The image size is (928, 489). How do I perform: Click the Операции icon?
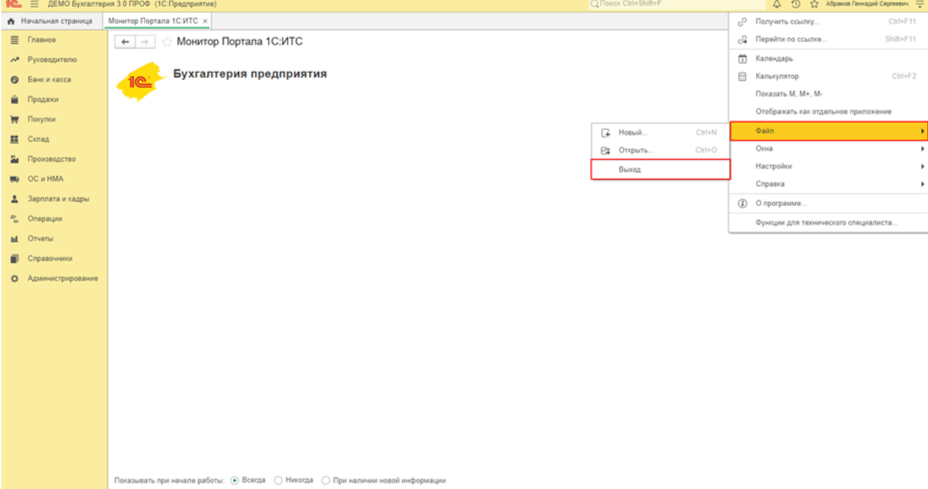coord(14,219)
